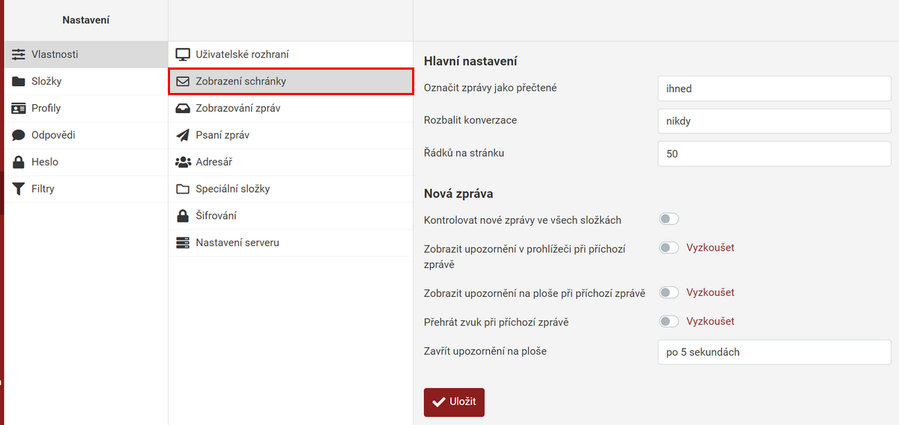Viewport: 899px width, 425px height.
Task: Expand the Rozbalit konverzace dropdown
Action: (x=773, y=121)
